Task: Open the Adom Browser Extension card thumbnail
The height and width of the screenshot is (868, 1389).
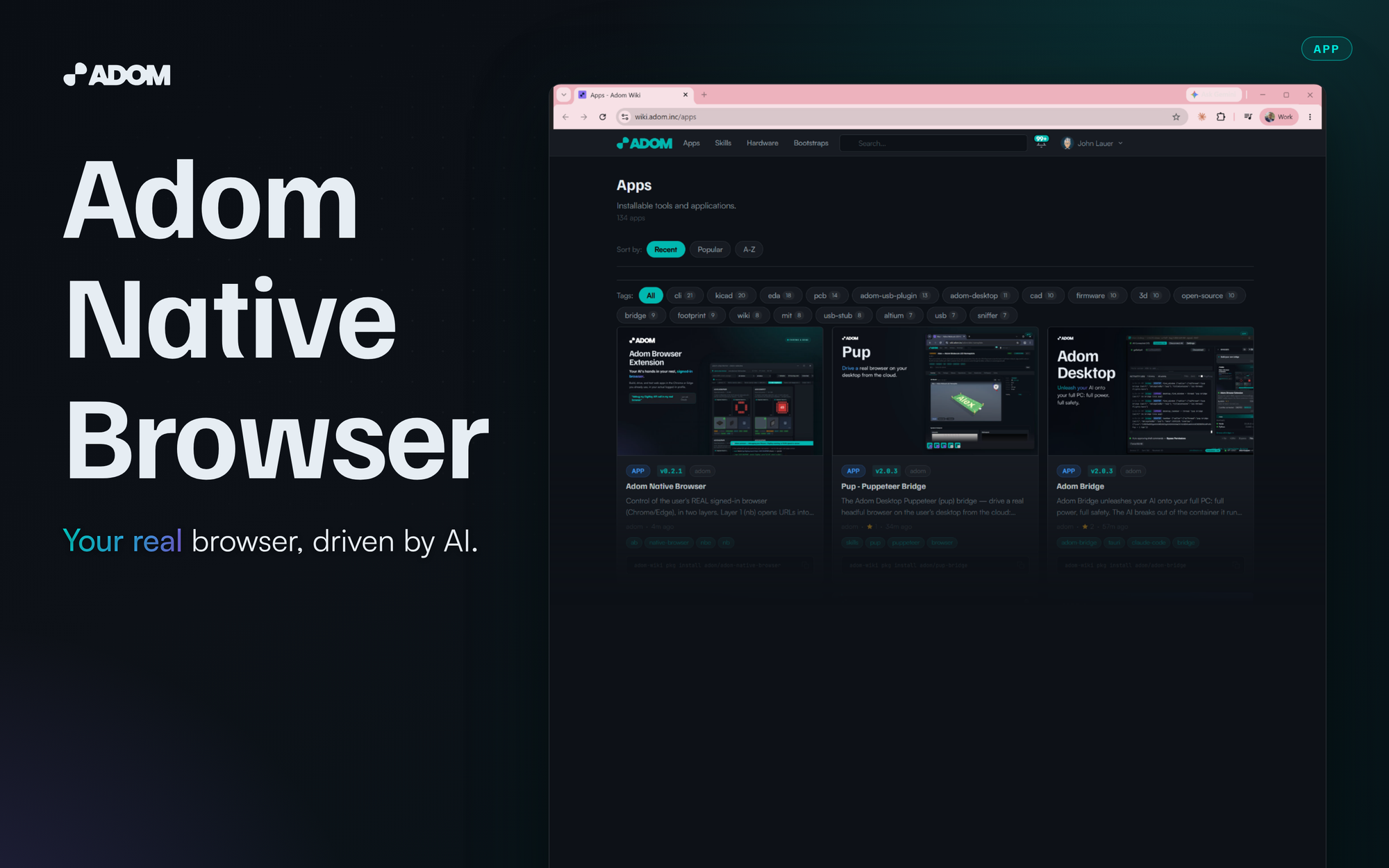Action: click(720, 391)
